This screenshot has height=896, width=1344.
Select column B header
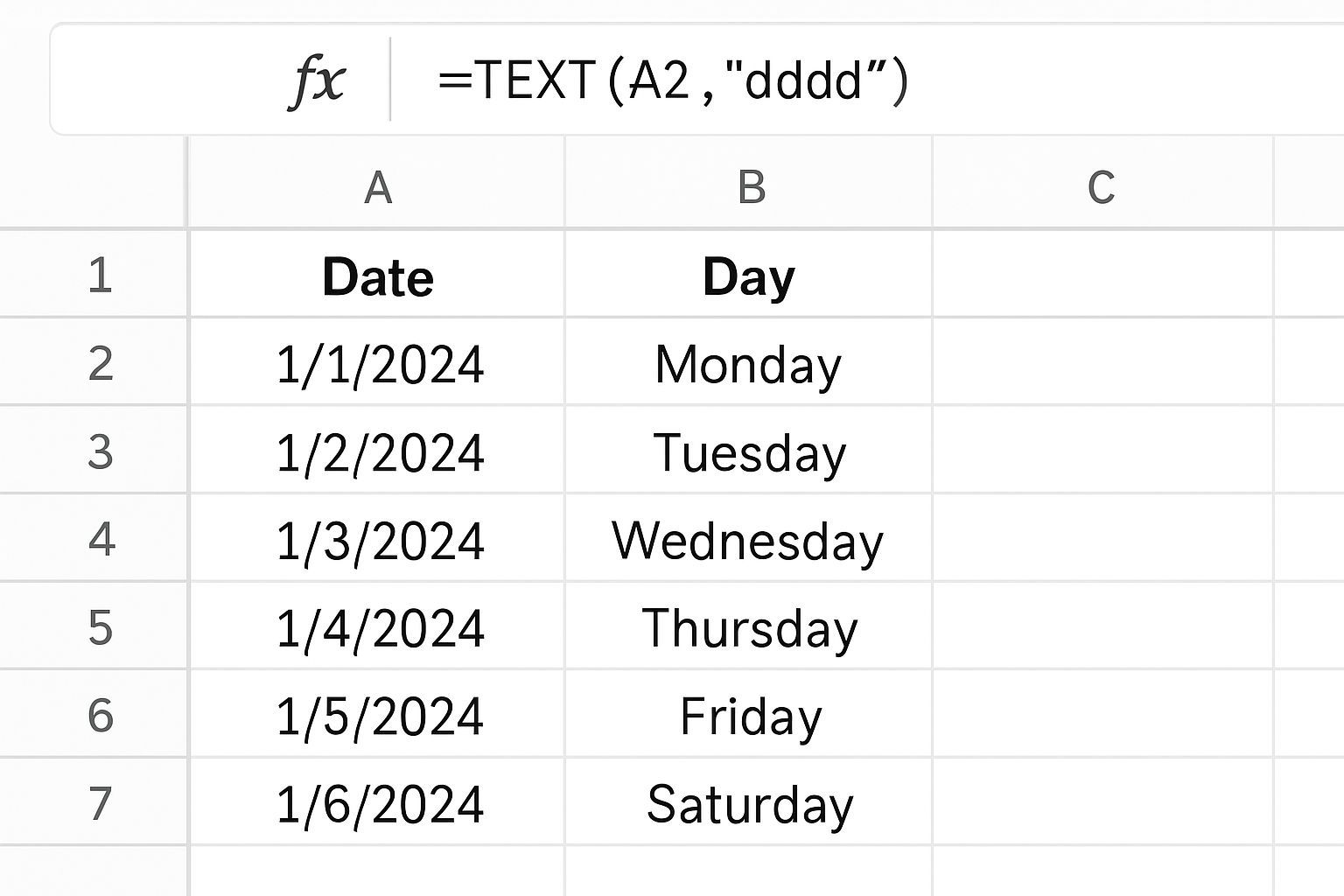[750, 185]
